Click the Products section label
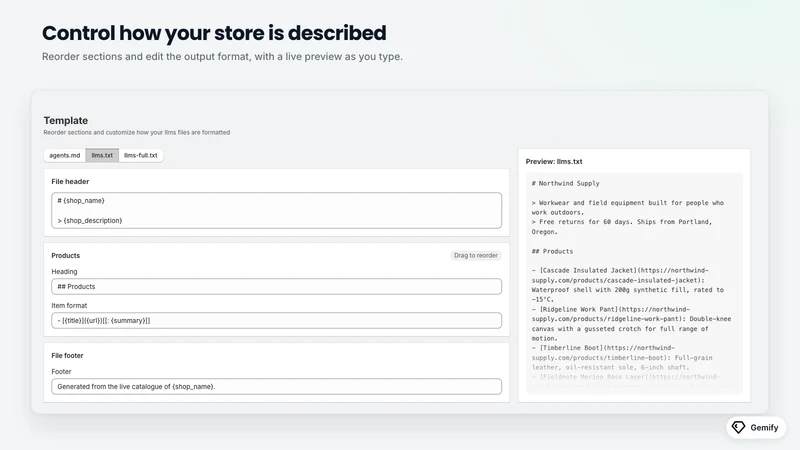 pyautogui.click(x=66, y=256)
